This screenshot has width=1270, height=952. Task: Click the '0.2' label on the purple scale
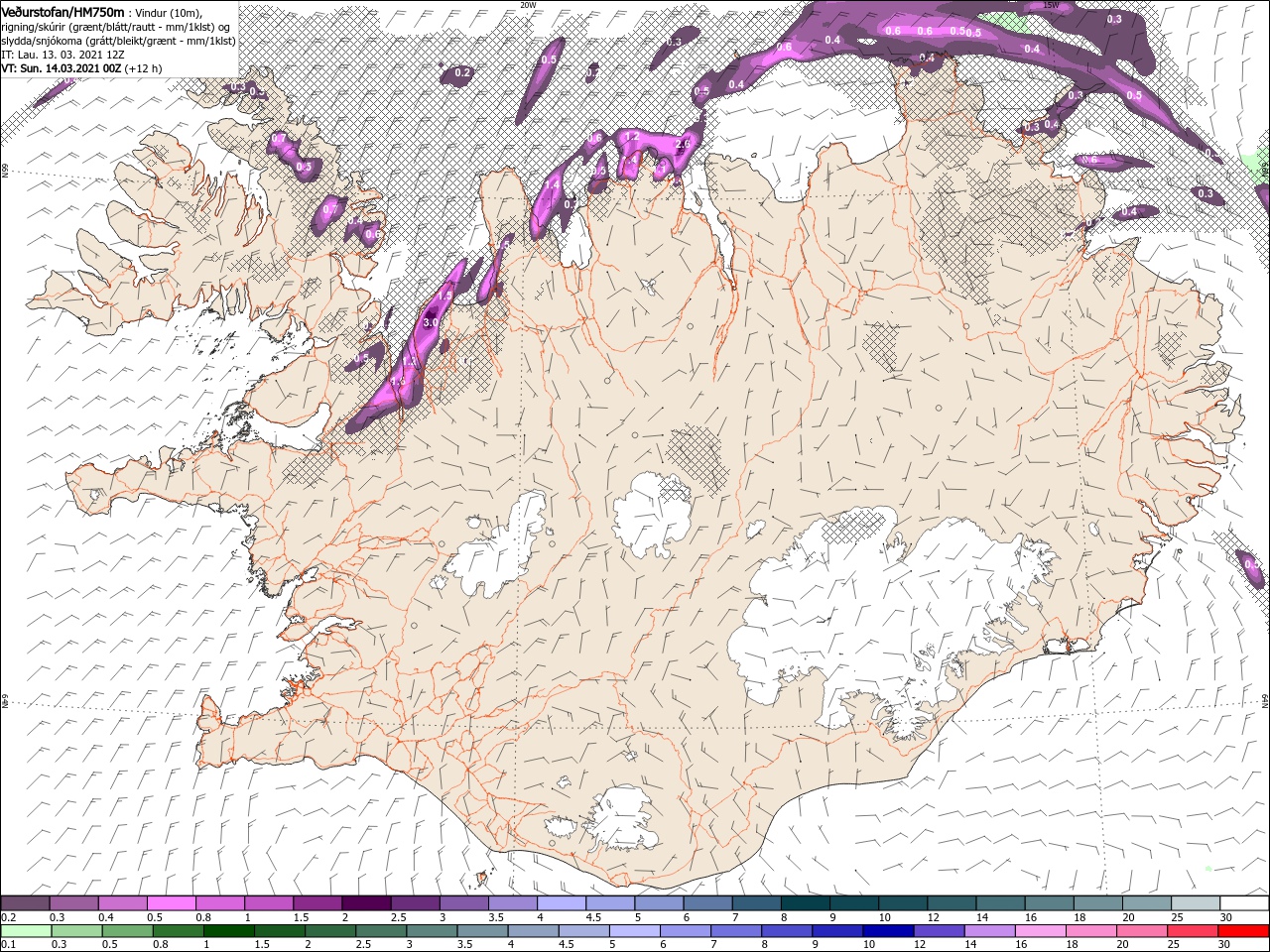tap(9, 917)
